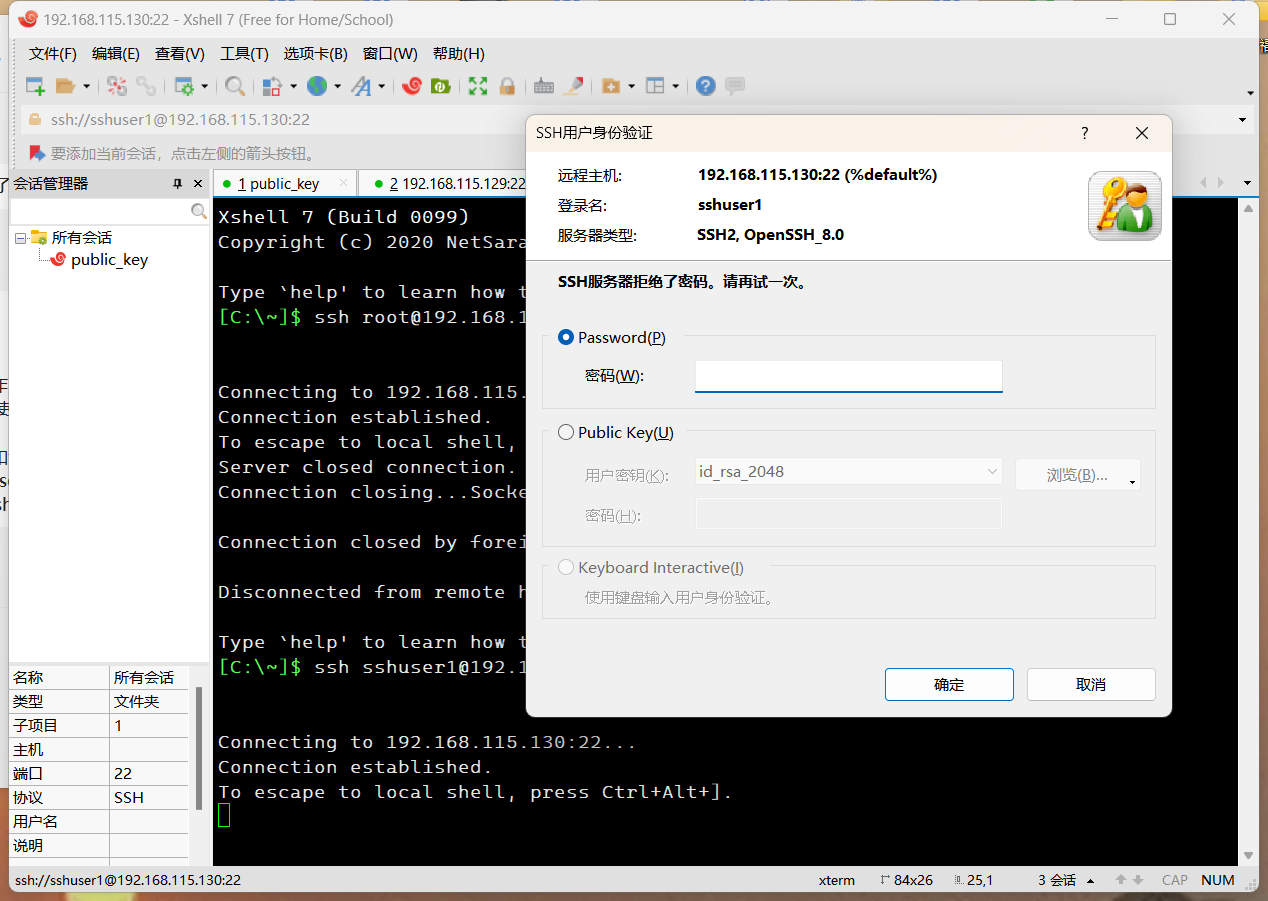Select the Public Key(U) radio button
Image resolution: width=1268 pixels, height=901 pixels.
click(x=567, y=433)
